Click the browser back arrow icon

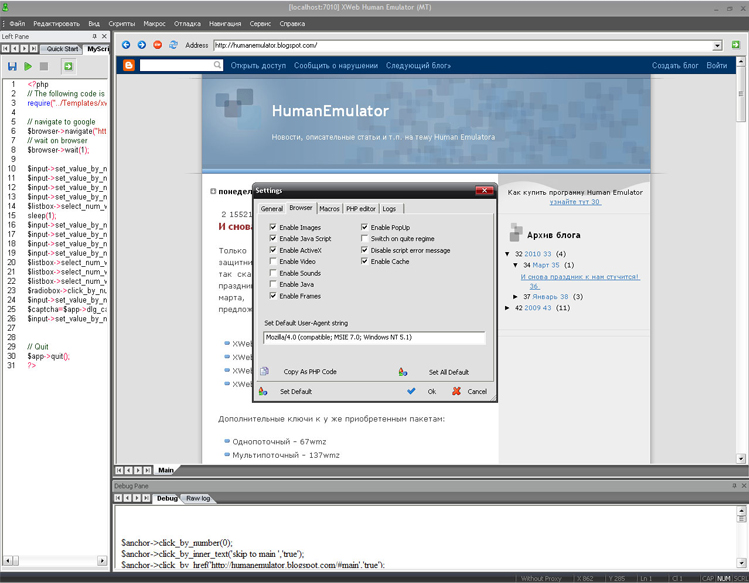(126, 45)
